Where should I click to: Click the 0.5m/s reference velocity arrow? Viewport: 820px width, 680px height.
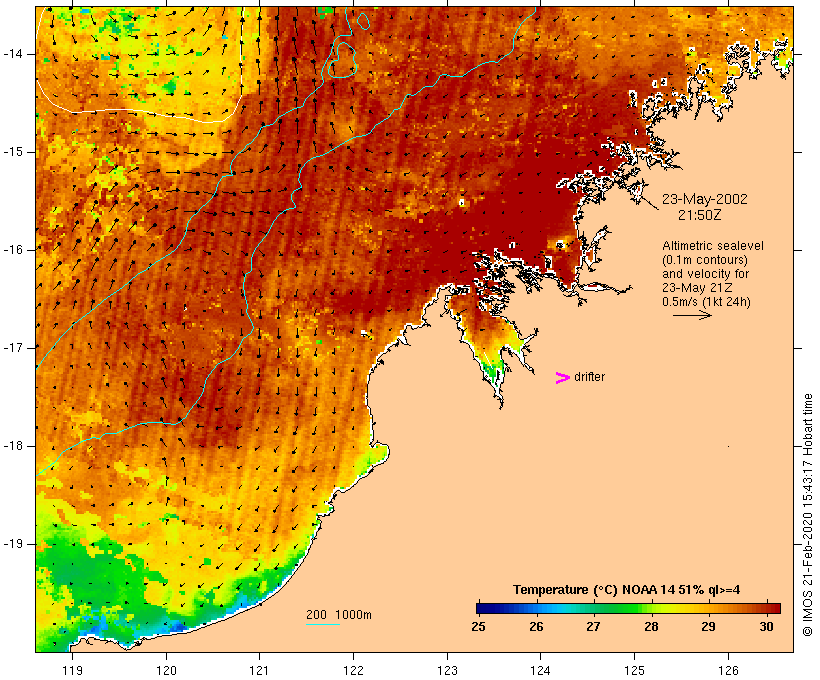pos(692,315)
